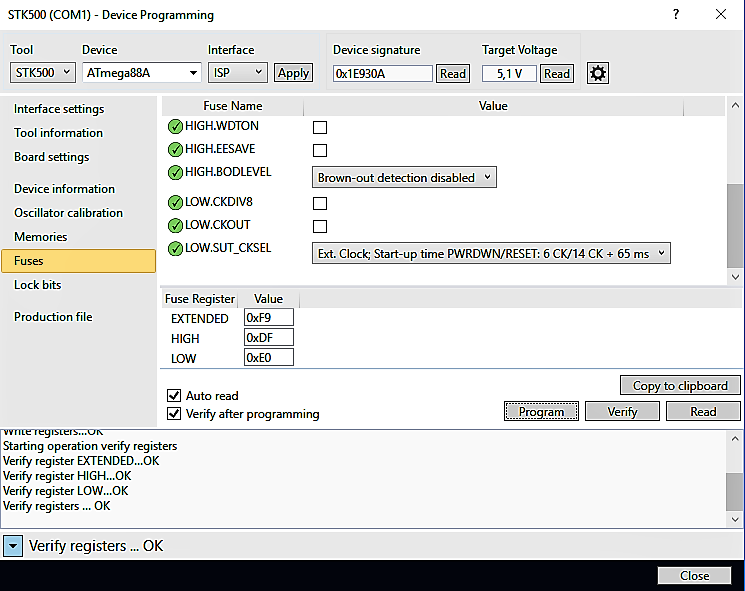The image size is (745, 591).
Task: Open Tool information page
Action: click(58, 133)
